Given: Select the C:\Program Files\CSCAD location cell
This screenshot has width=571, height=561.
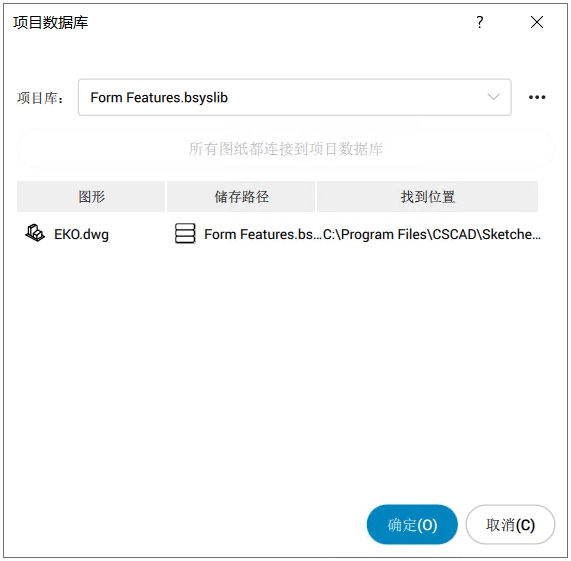Looking at the screenshot, I should pyautogui.click(x=432, y=234).
